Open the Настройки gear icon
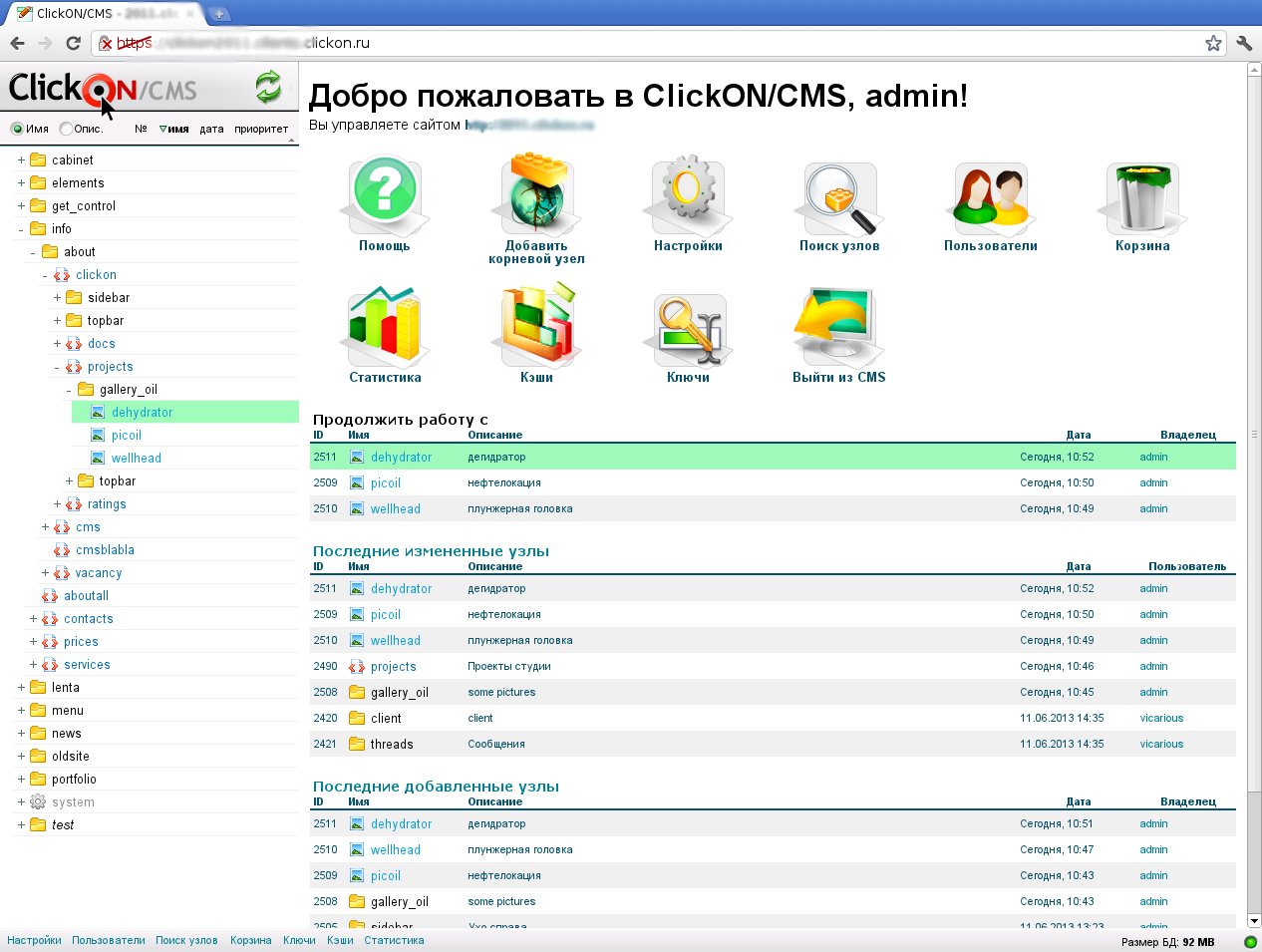 688,193
